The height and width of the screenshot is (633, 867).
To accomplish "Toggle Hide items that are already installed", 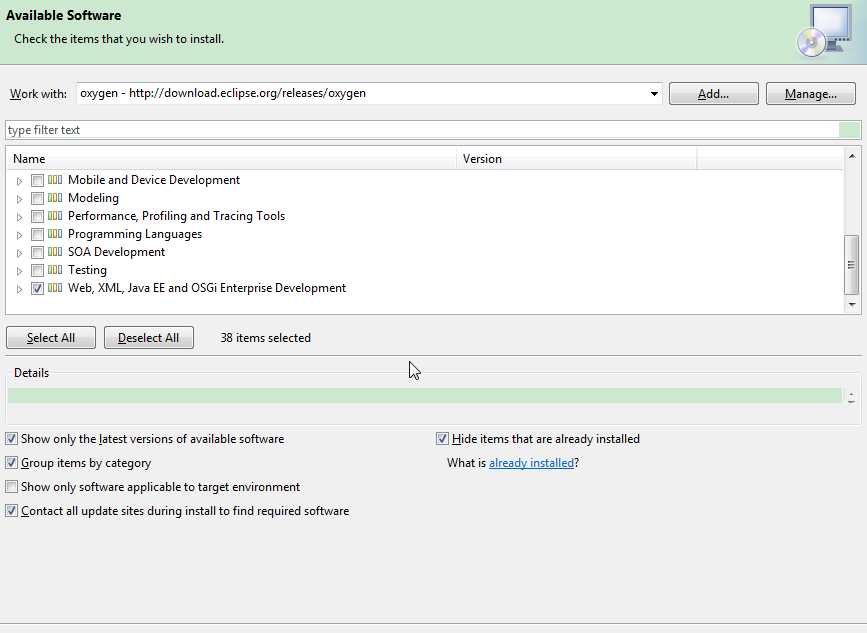I will (x=442, y=439).
